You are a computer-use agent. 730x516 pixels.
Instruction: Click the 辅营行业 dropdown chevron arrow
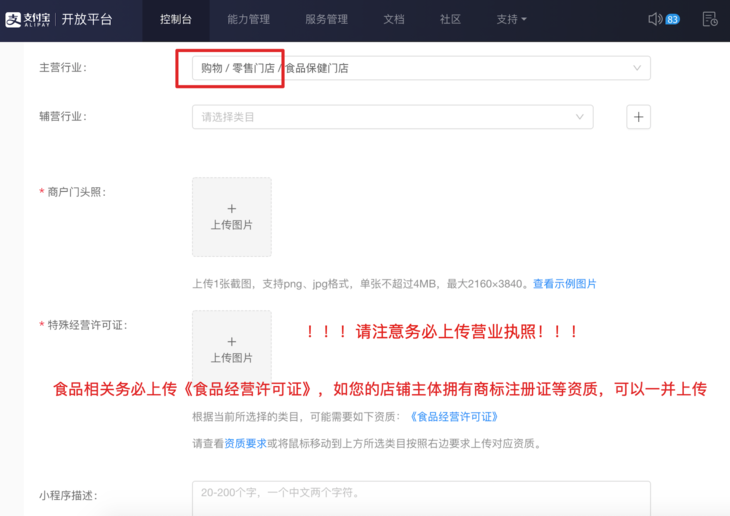(x=580, y=117)
